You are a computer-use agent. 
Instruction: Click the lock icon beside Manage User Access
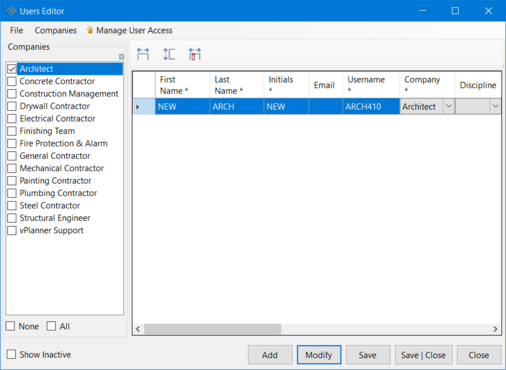pyautogui.click(x=90, y=30)
